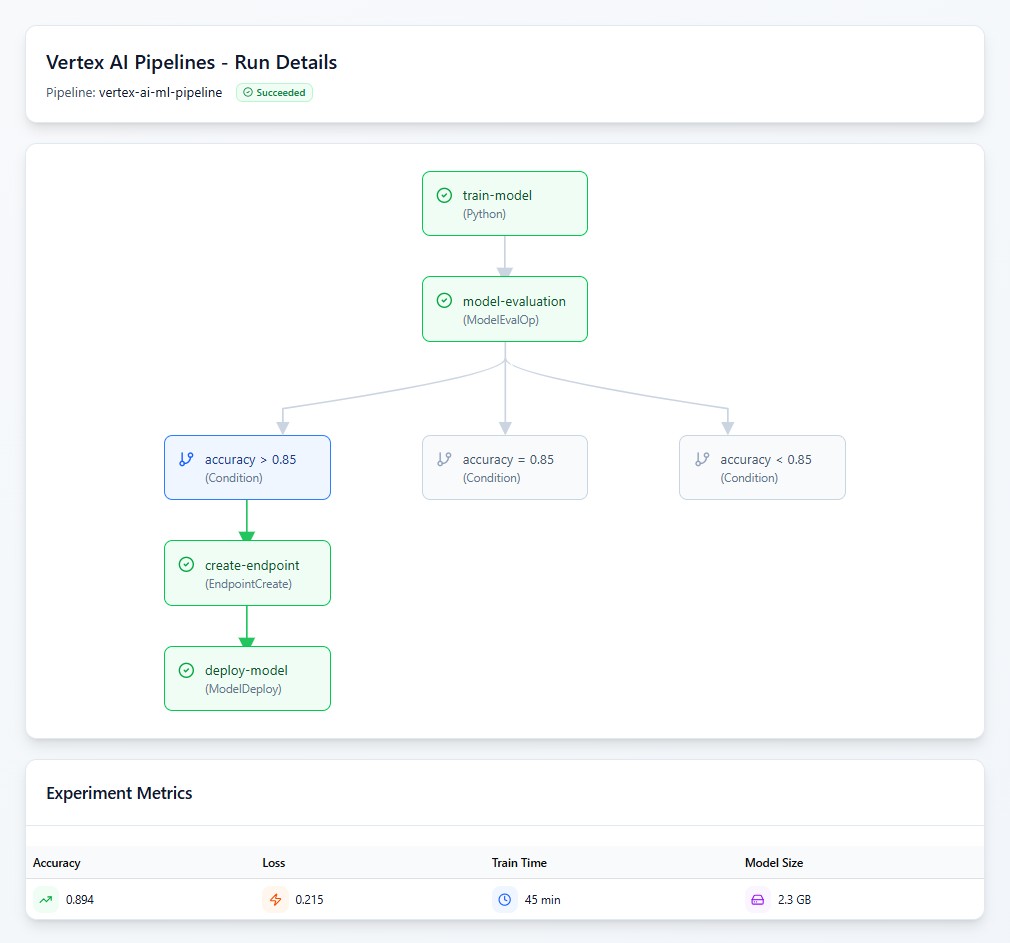Image resolution: width=1010 pixels, height=943 pixels.
Task: Click the clock icon beside Train Time
Action: [x=503, y=899]
